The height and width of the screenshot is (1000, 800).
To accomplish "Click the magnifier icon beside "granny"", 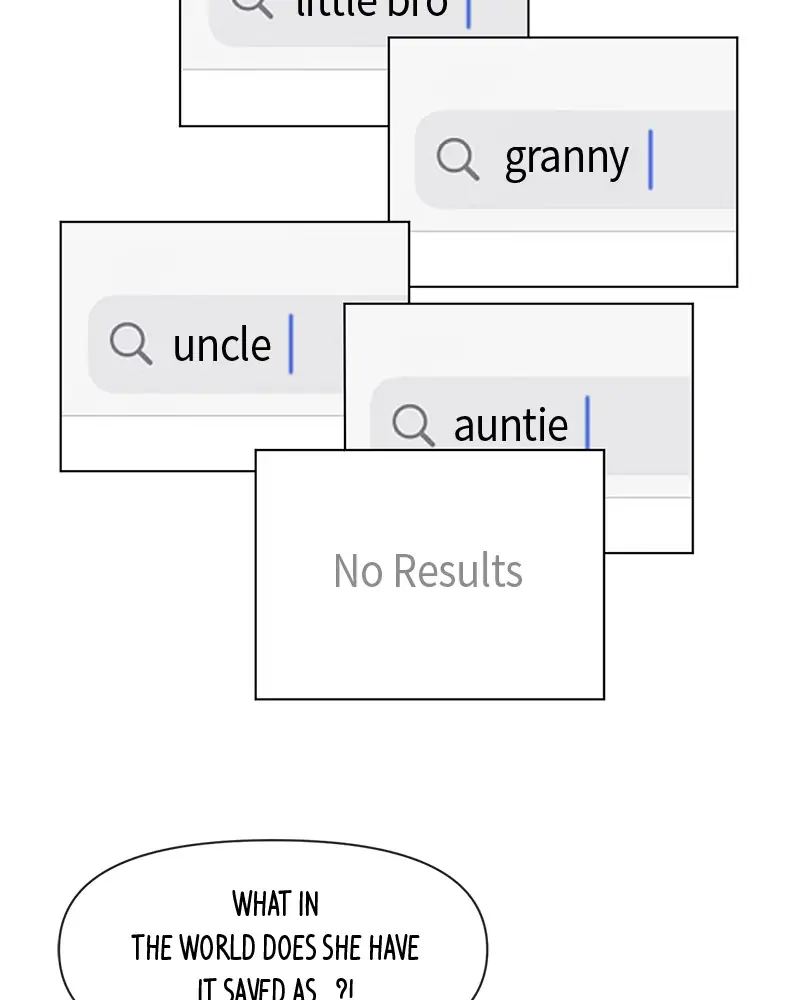I will tap(458, 159).
